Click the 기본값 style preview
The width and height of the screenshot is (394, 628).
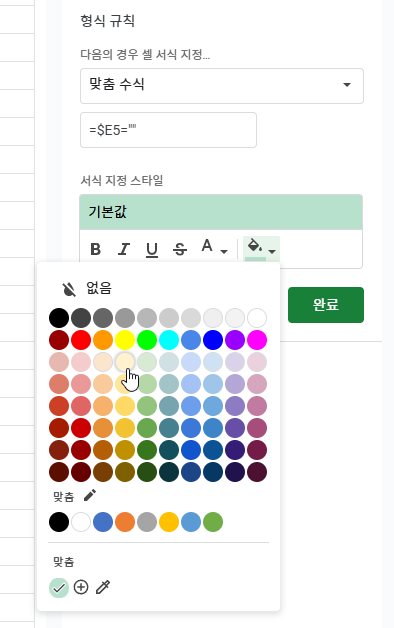(x=221, y=212)
